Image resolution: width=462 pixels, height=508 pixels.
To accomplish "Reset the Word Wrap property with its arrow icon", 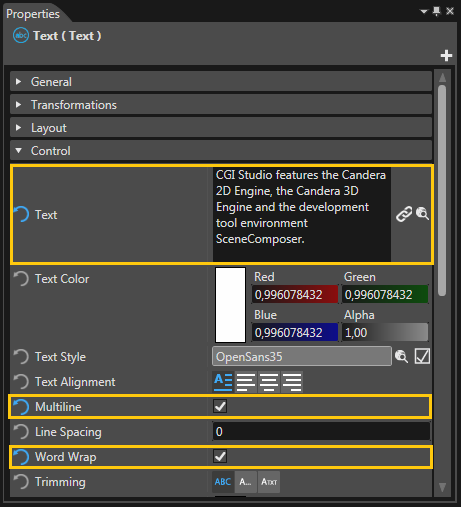I will click(21, 457).
